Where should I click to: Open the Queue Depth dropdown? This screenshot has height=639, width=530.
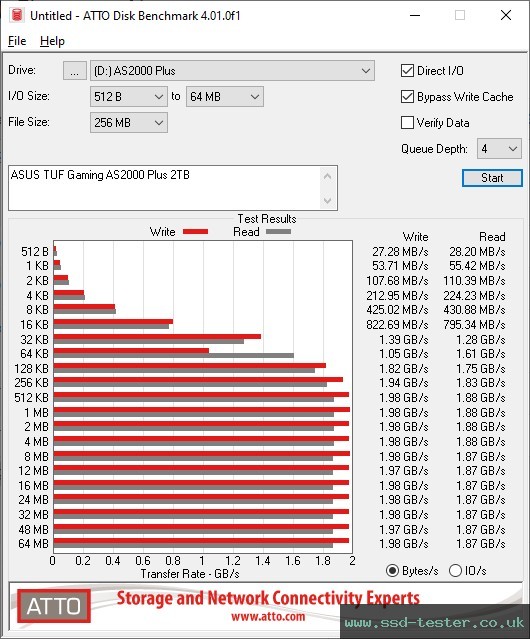[499, 149]
